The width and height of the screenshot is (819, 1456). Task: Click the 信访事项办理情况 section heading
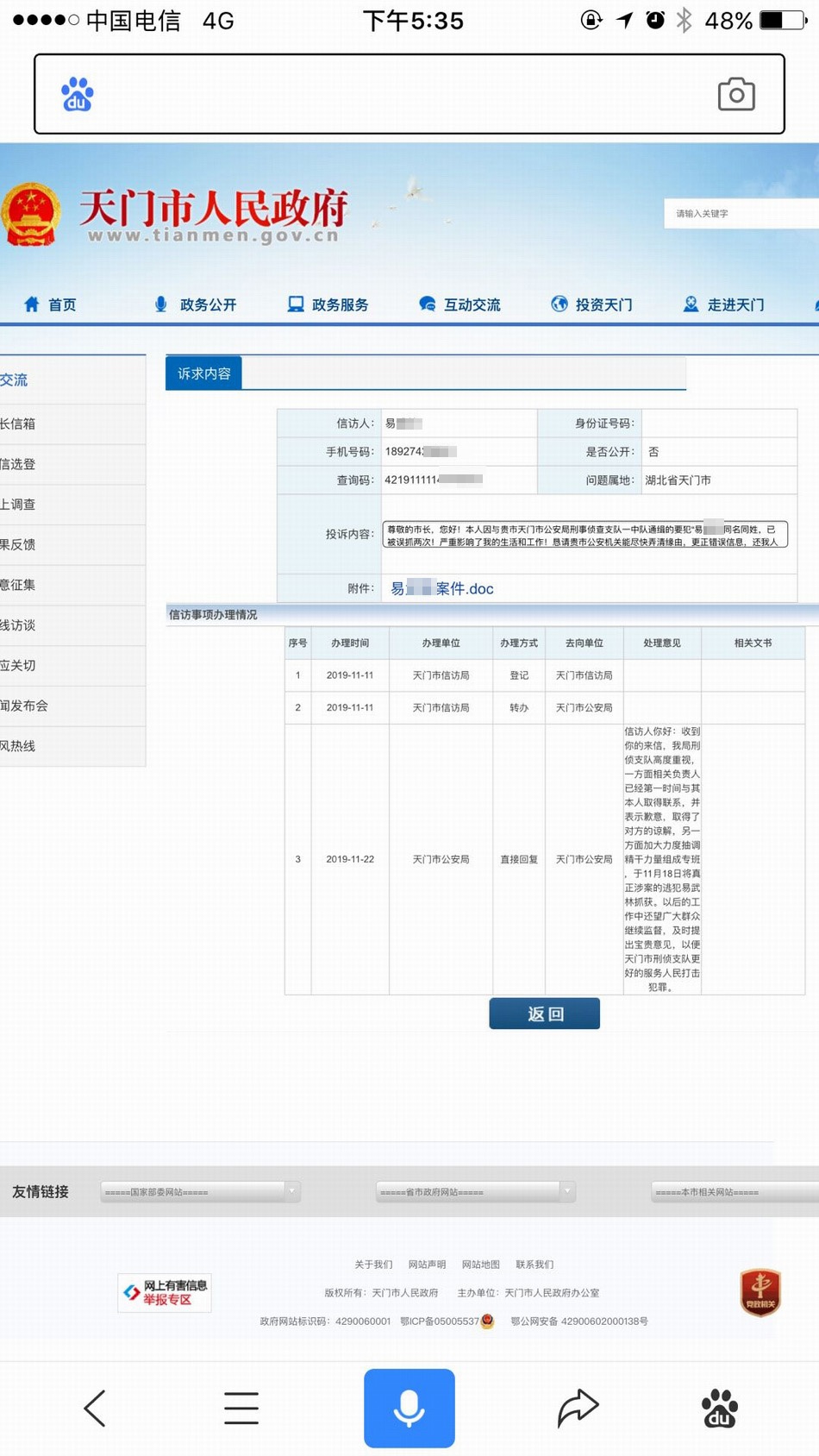pos(213,614)
